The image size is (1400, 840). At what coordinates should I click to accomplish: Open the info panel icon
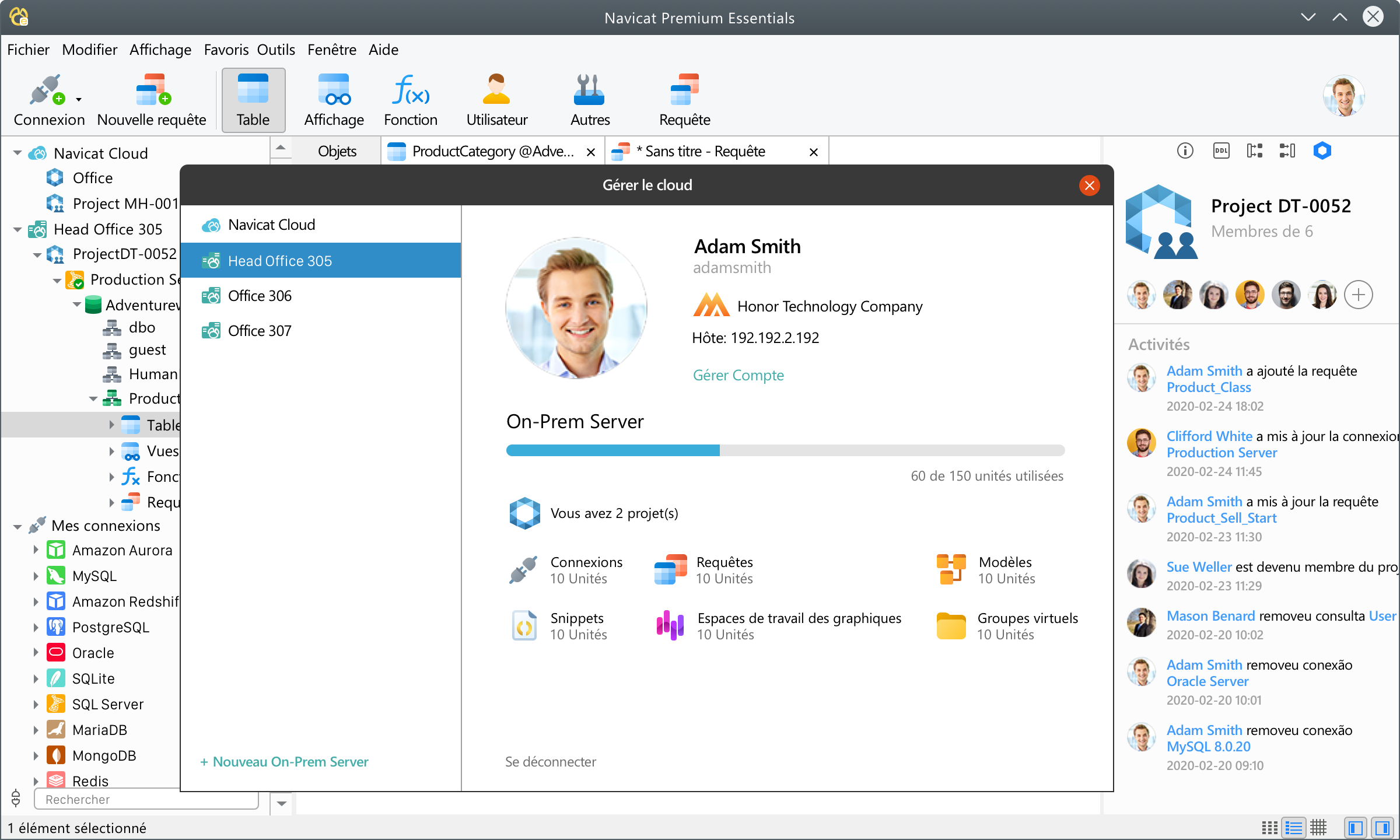pyautogui.click(x=1185, y=151)
